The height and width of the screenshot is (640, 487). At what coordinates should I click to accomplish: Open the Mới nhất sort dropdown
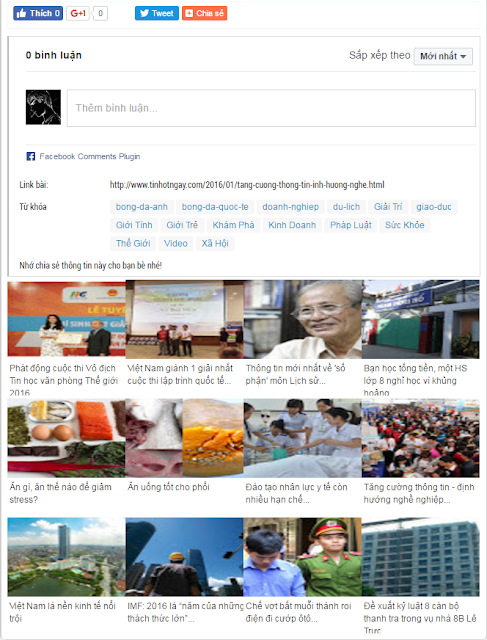click(443, 56)
